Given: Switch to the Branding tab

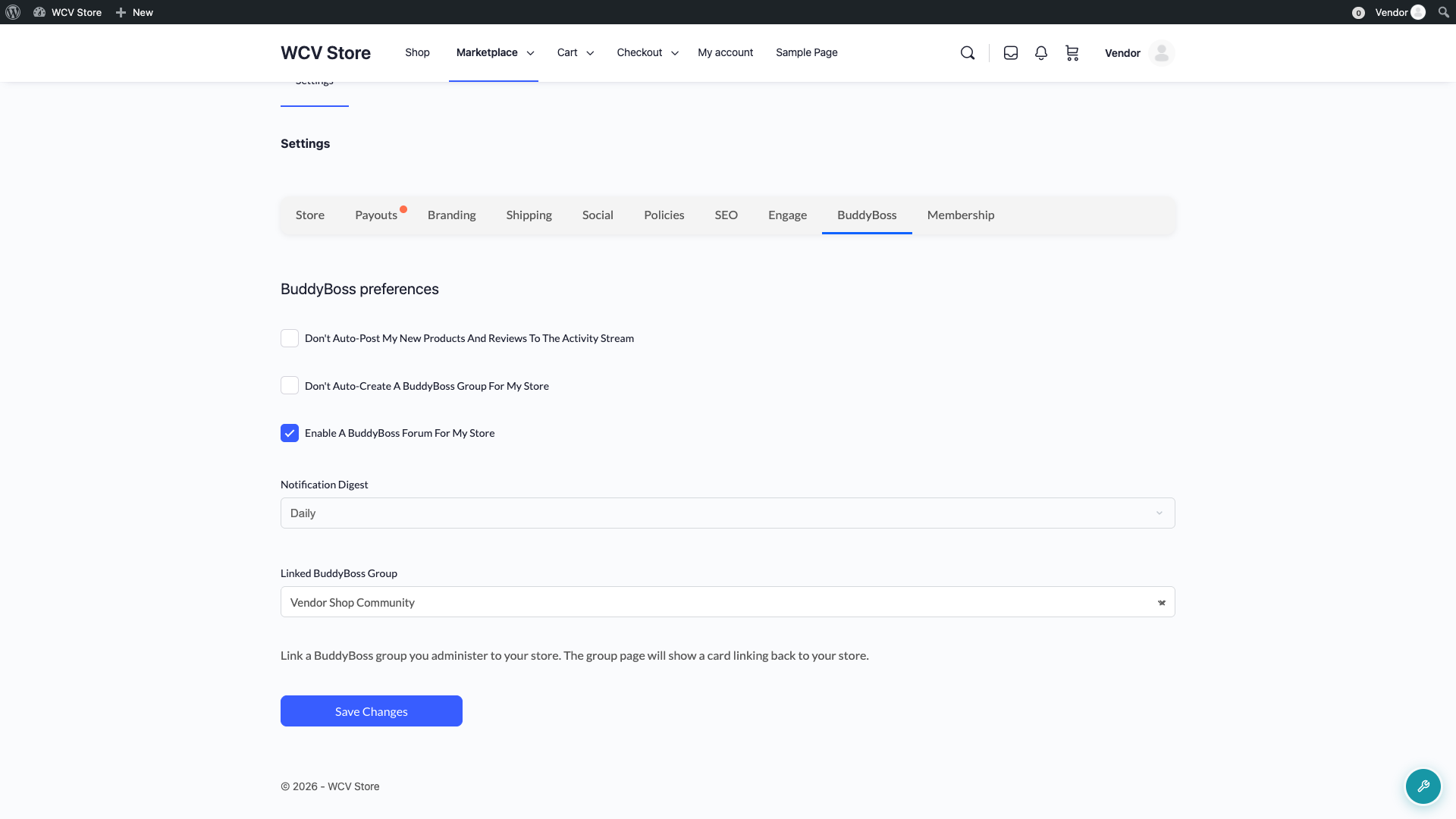Looking at the screenshot, I should pos(452,215).
